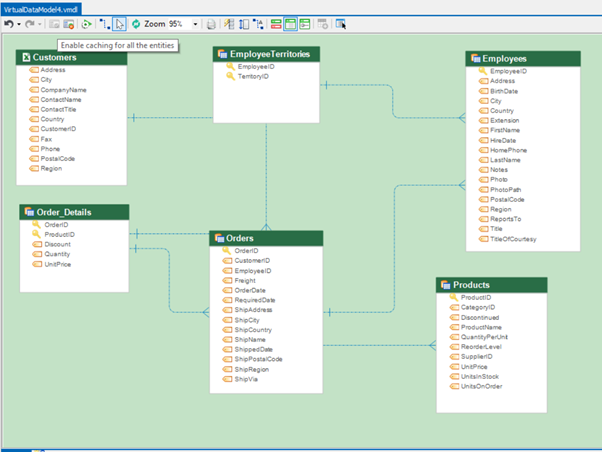Click the green run icon in toolbar
The height and width of the screenshot is (452, 602).
tap(87, 24)
